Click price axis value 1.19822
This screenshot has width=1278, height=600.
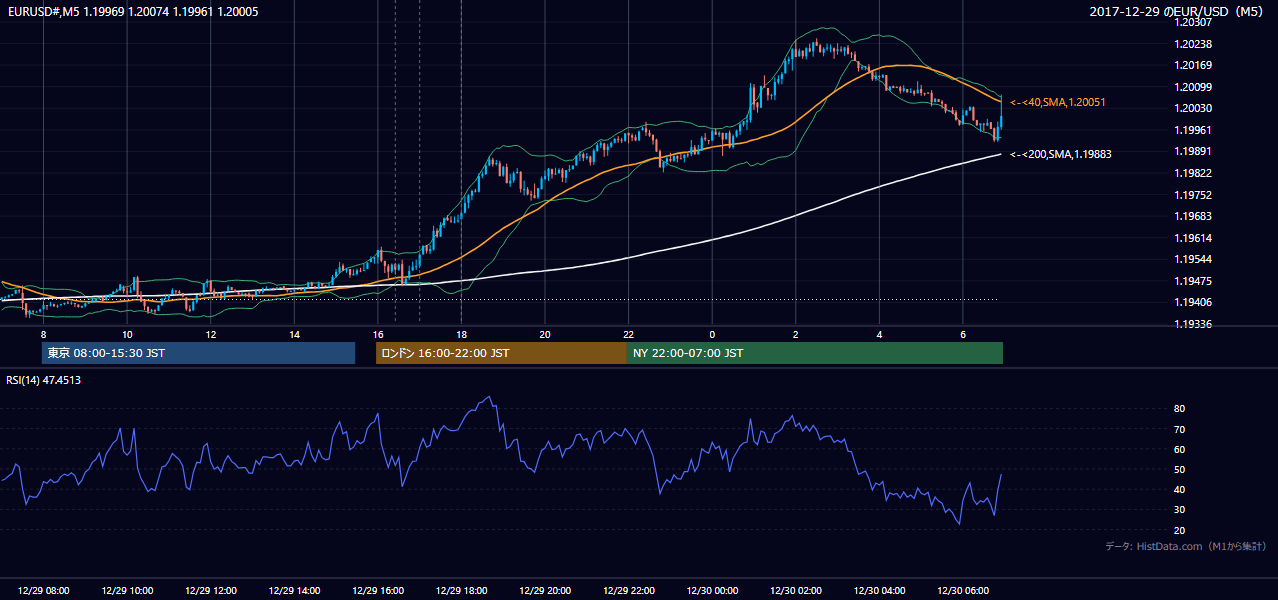(1193, 173)
